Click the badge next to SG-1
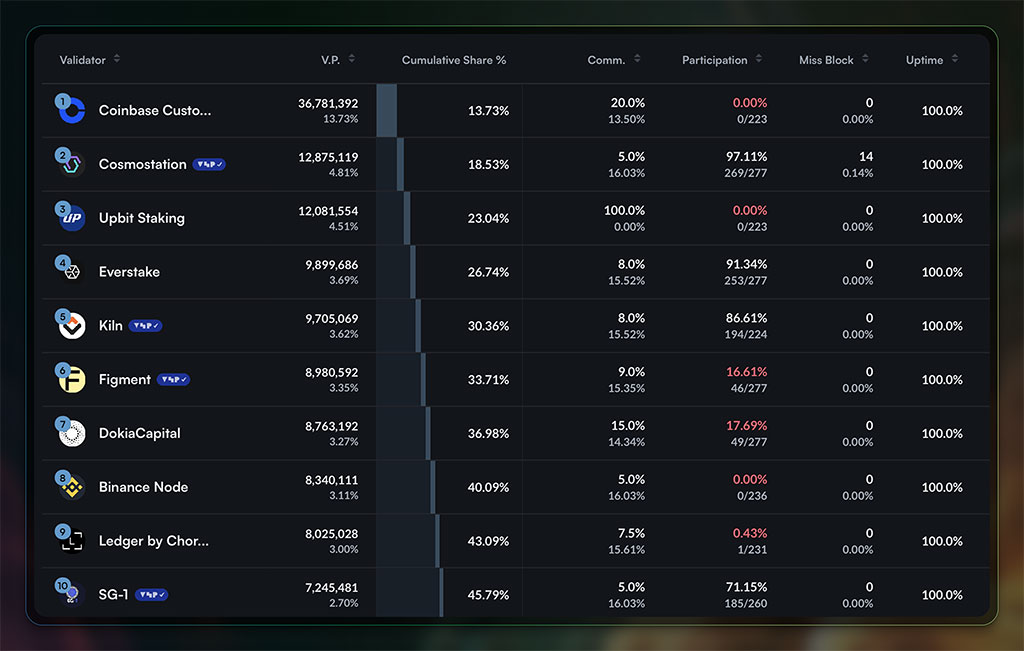The width and height of the screenshot is (1024, 651). point(152,595)
